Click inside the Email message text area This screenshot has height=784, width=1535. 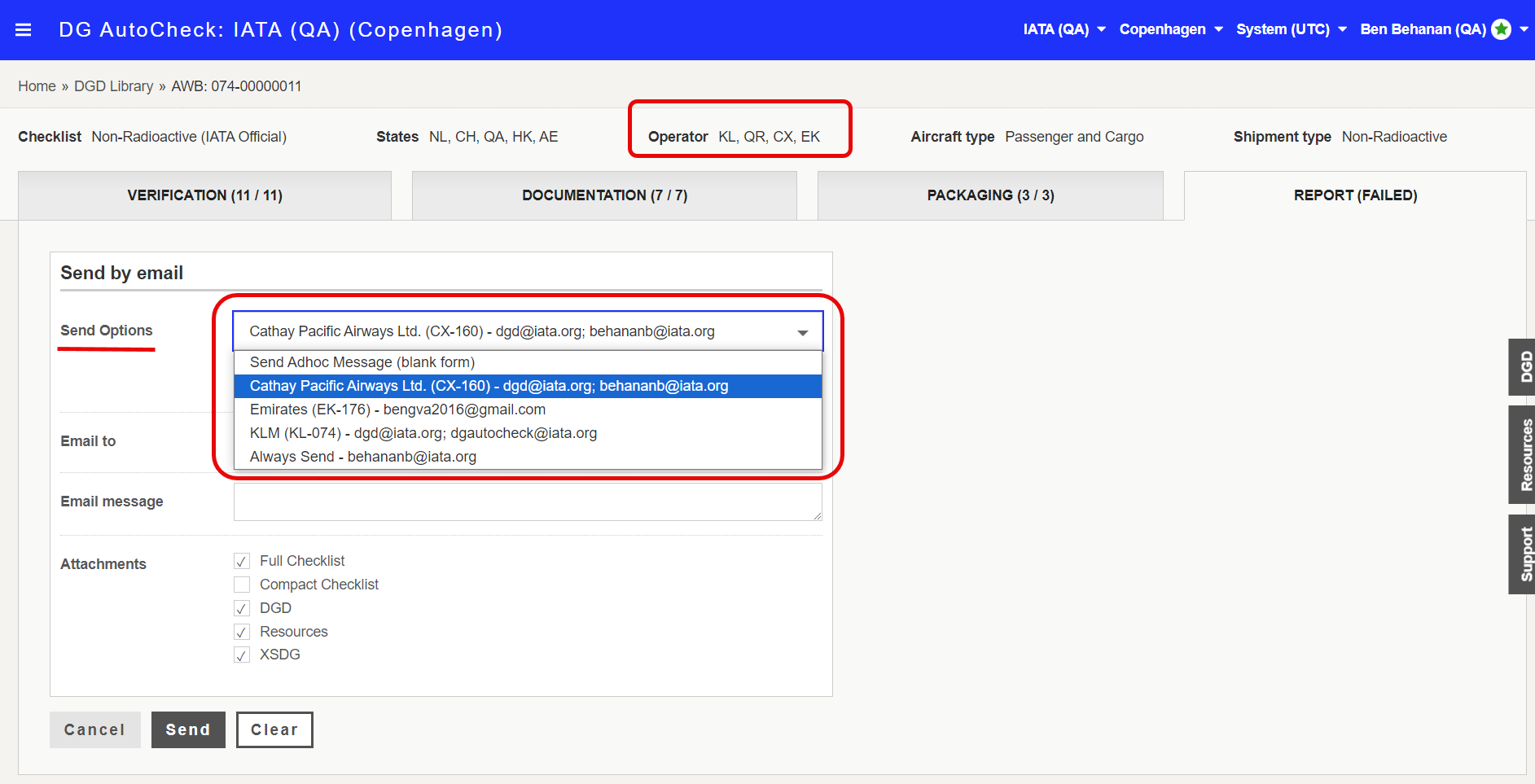(528, 501)
